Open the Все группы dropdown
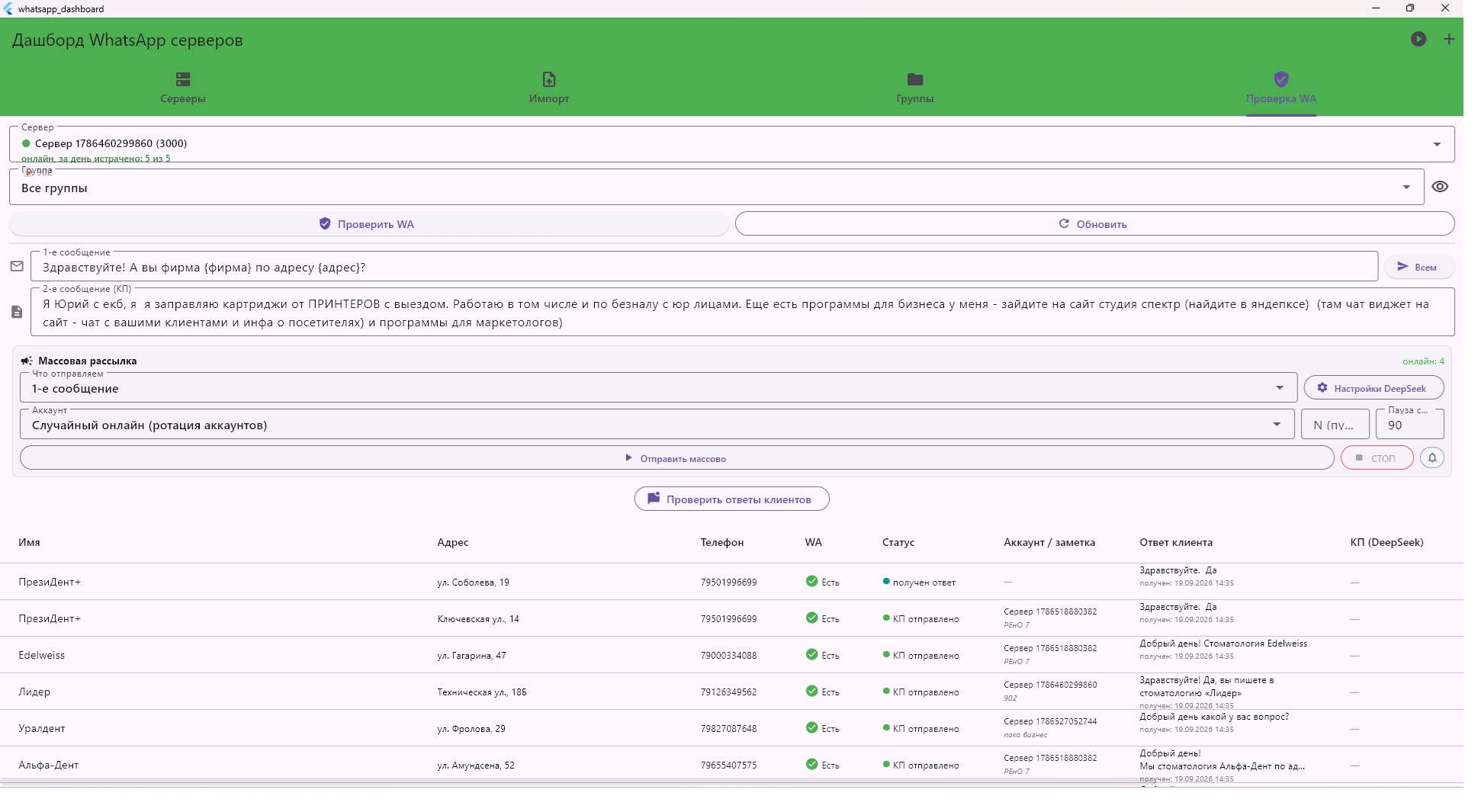 point(716,187)
